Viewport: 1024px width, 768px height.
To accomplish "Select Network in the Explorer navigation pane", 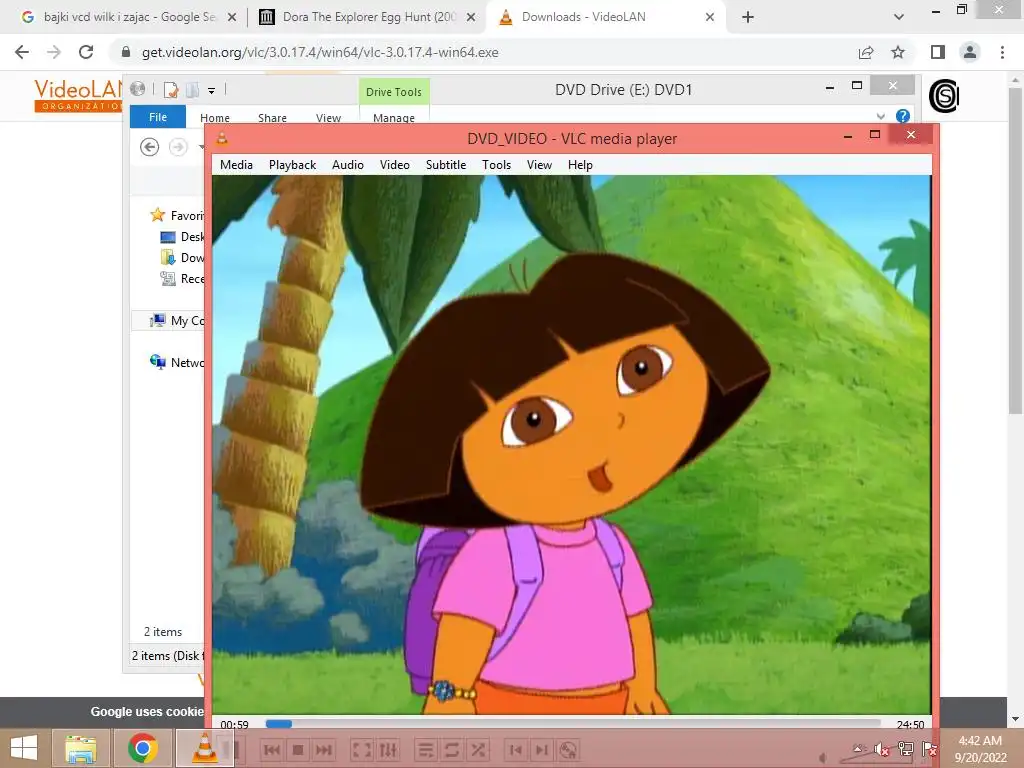I will (177, 362).
